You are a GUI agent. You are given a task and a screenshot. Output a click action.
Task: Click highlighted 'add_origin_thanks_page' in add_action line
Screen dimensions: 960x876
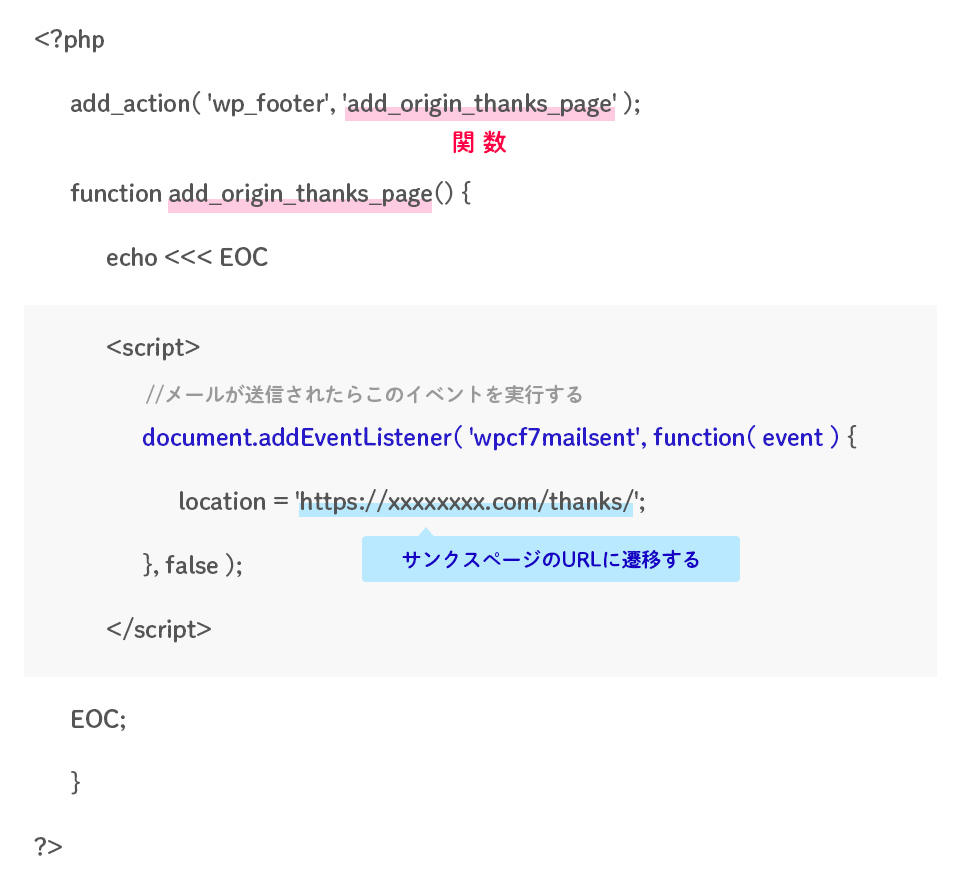tap(480, 104)
